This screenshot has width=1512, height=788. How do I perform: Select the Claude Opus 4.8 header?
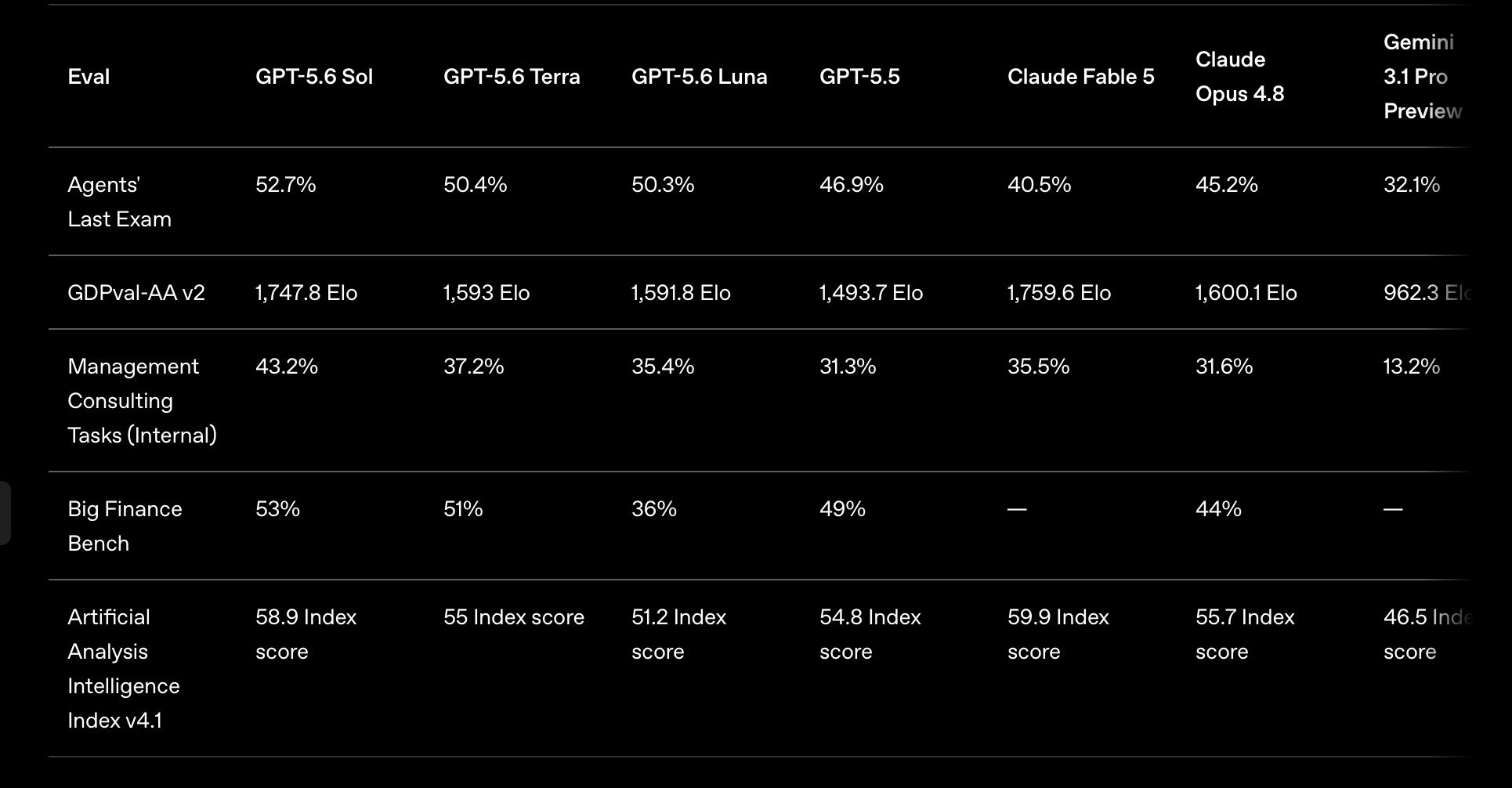1239,77
